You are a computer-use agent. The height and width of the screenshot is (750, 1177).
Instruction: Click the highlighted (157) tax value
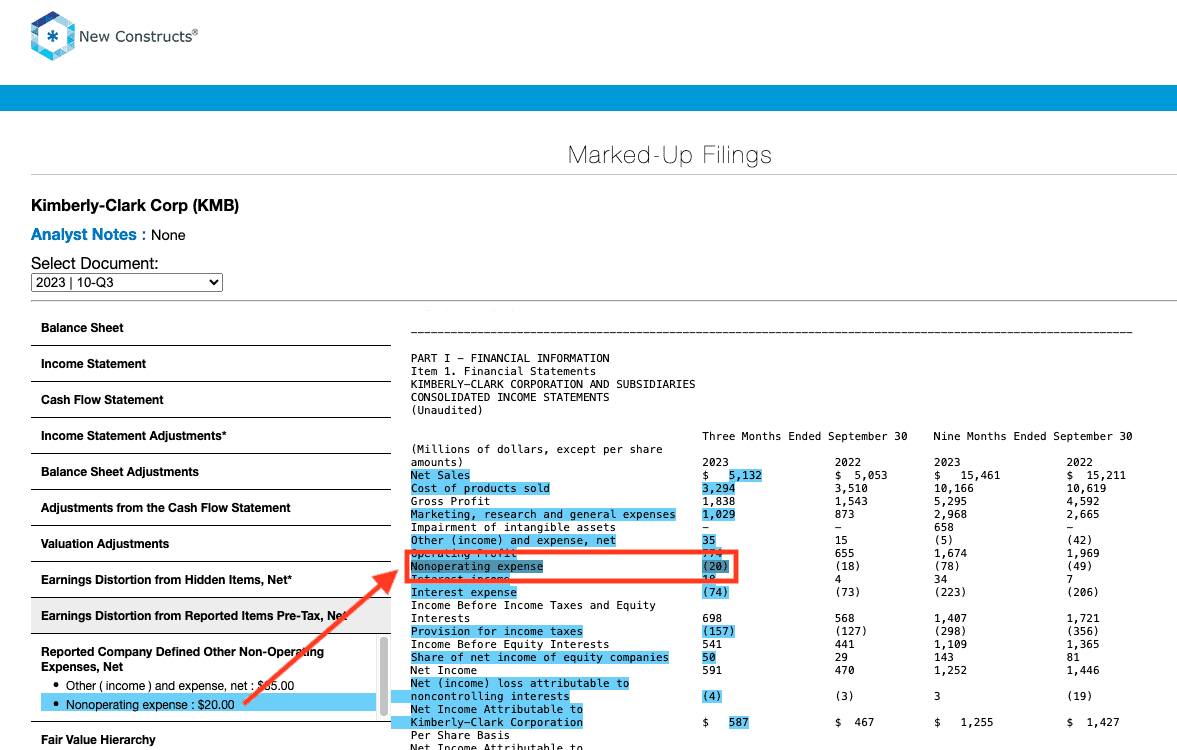pyautogui.click(x=718, y=631)
